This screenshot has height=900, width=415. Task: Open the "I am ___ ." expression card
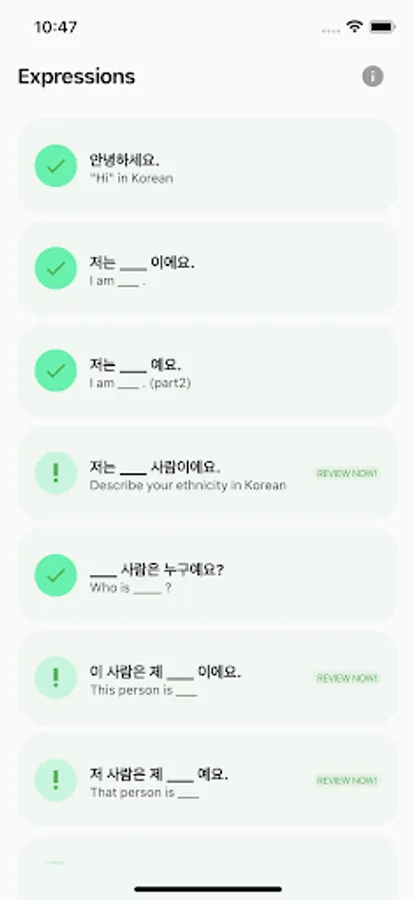pos(208,268)
